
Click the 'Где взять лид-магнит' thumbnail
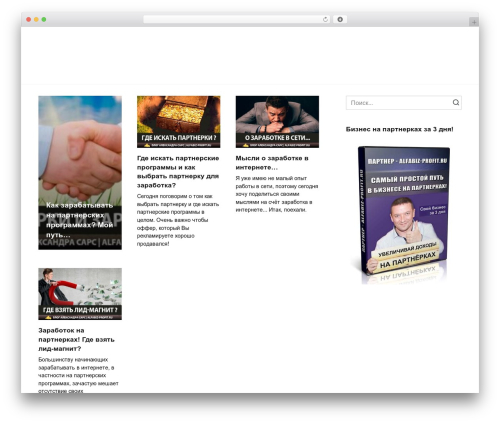tap(80, 294)
